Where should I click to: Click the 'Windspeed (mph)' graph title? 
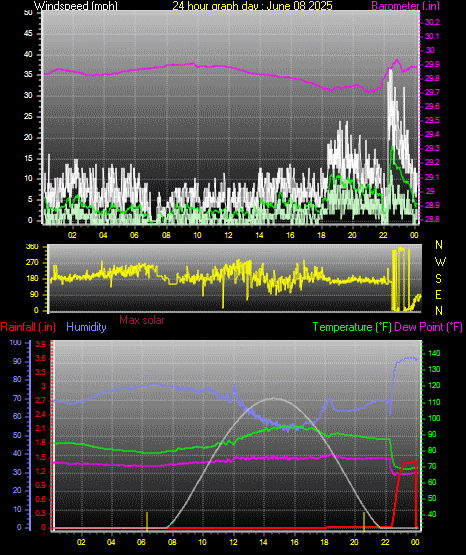pyautogui.click(x=76, y=6)
